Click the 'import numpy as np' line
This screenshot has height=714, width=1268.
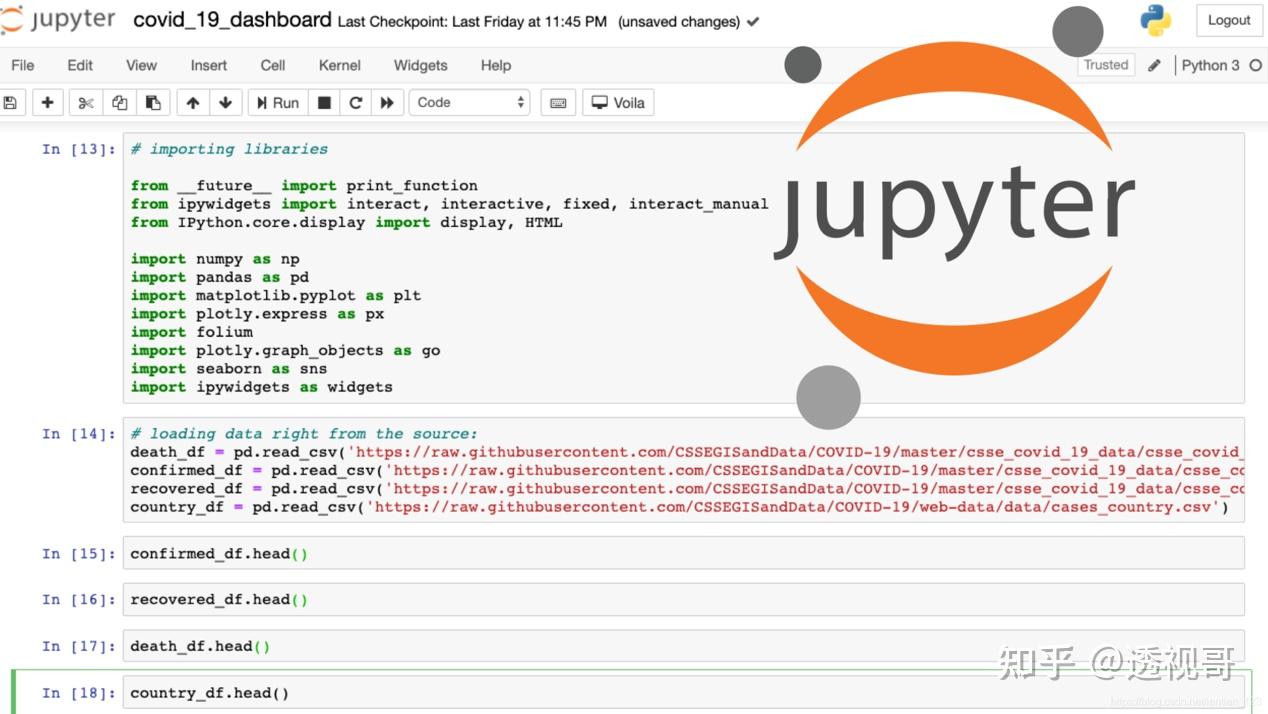tap(215, 259)
